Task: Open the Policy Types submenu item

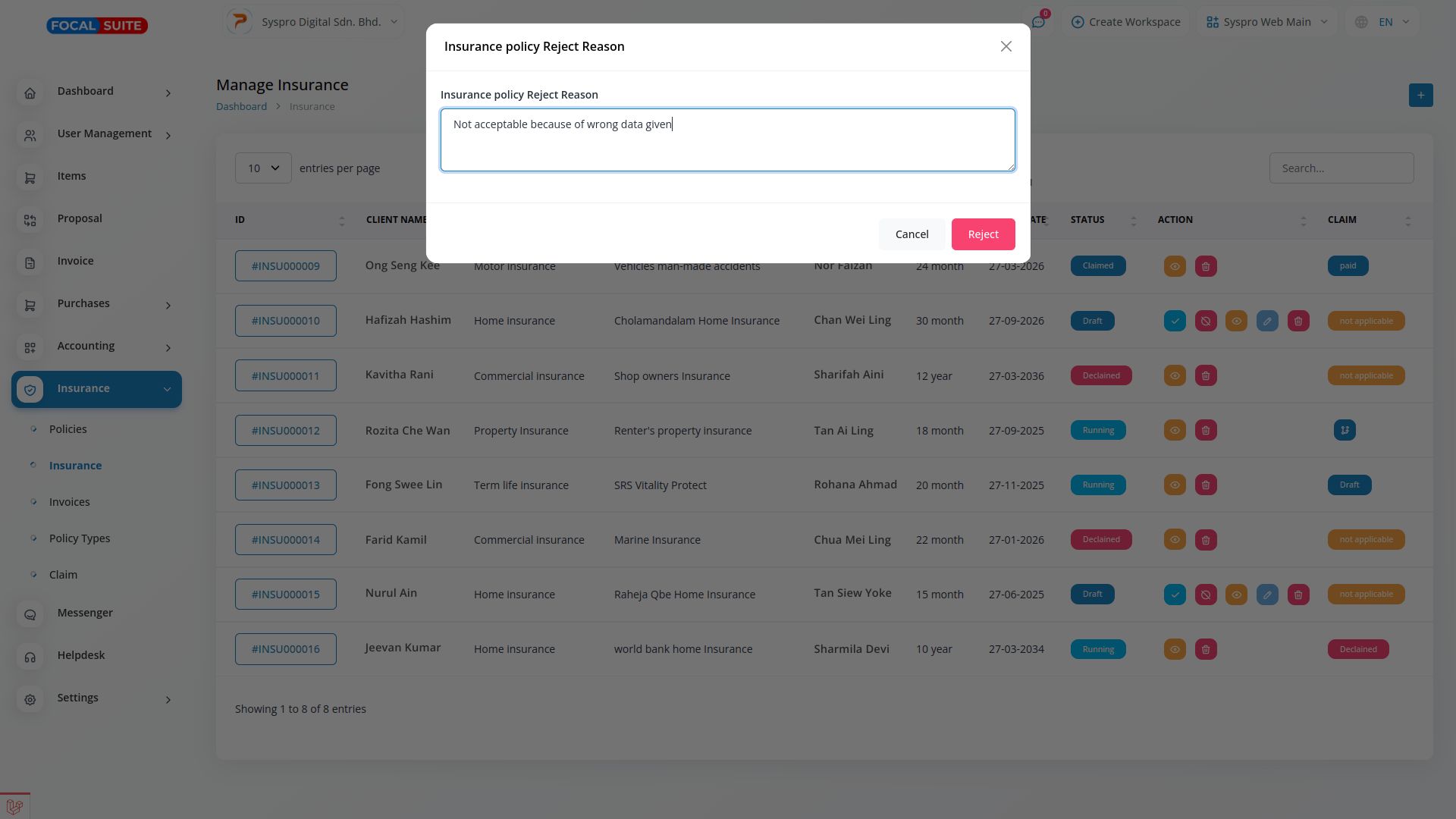Action: (x=80, y=538)
